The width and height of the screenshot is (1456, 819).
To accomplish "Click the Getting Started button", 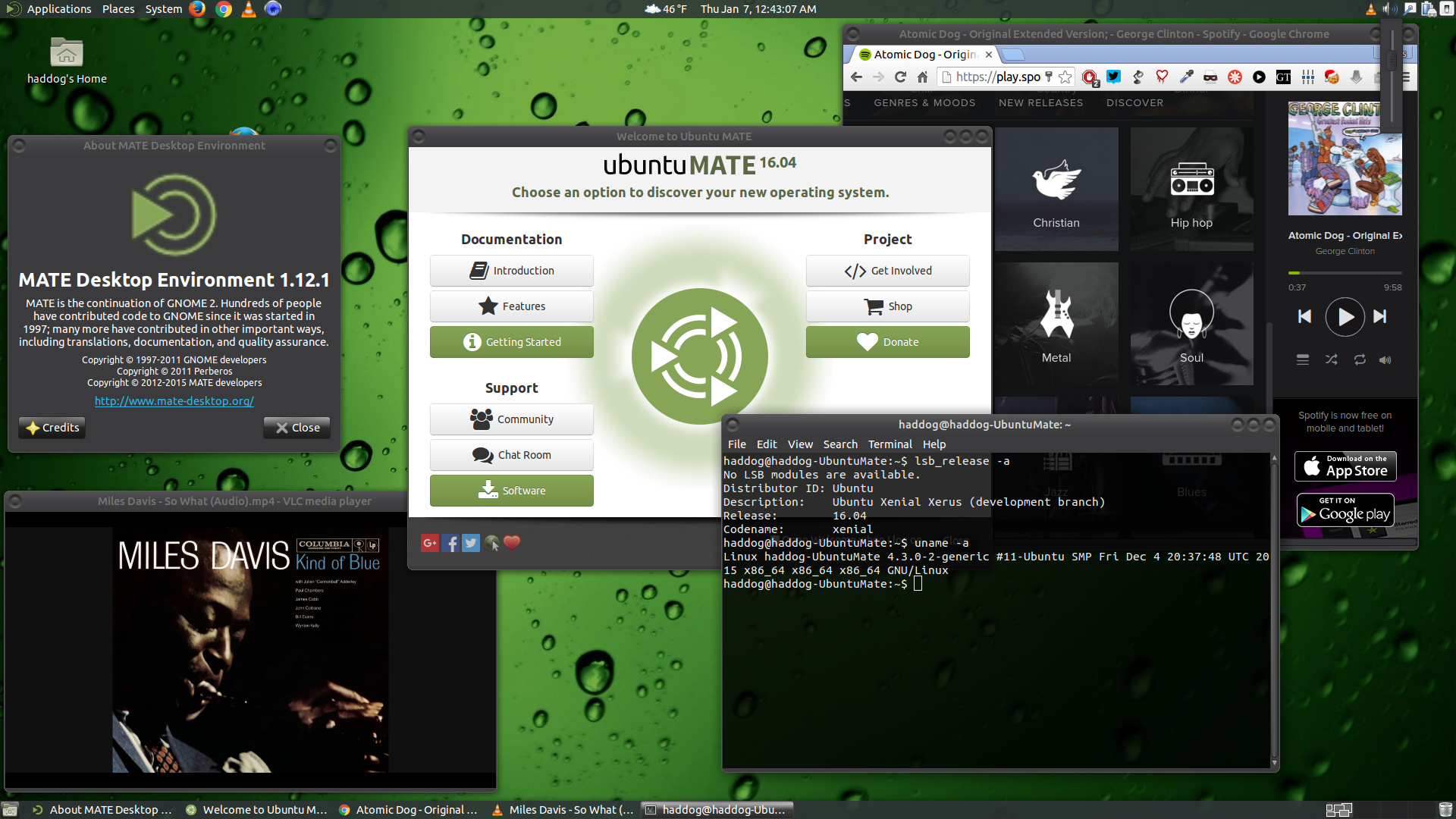I will 512,342.
